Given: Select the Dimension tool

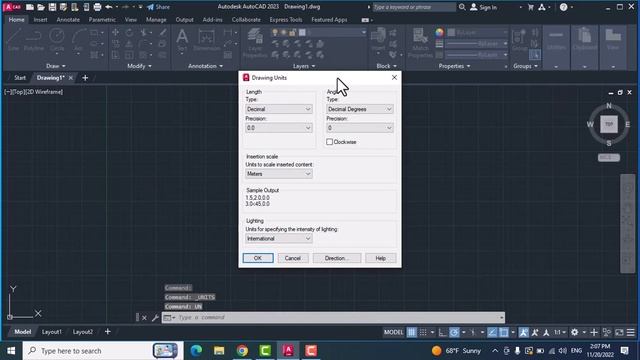Looking at the screenshot, I should 207,40.
